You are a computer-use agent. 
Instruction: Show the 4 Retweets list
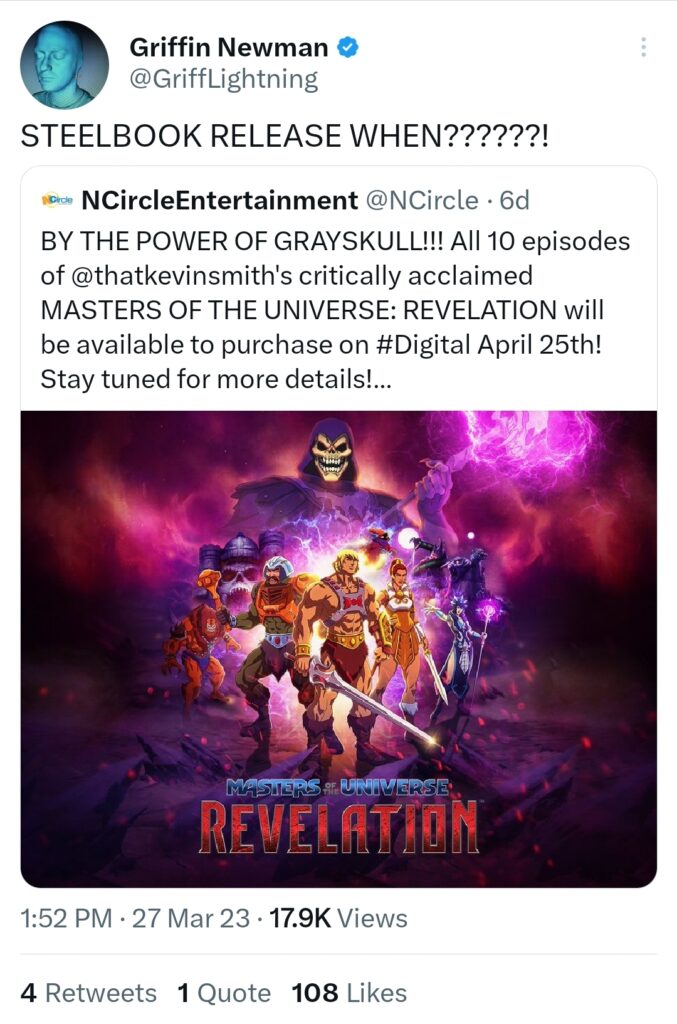89,993
